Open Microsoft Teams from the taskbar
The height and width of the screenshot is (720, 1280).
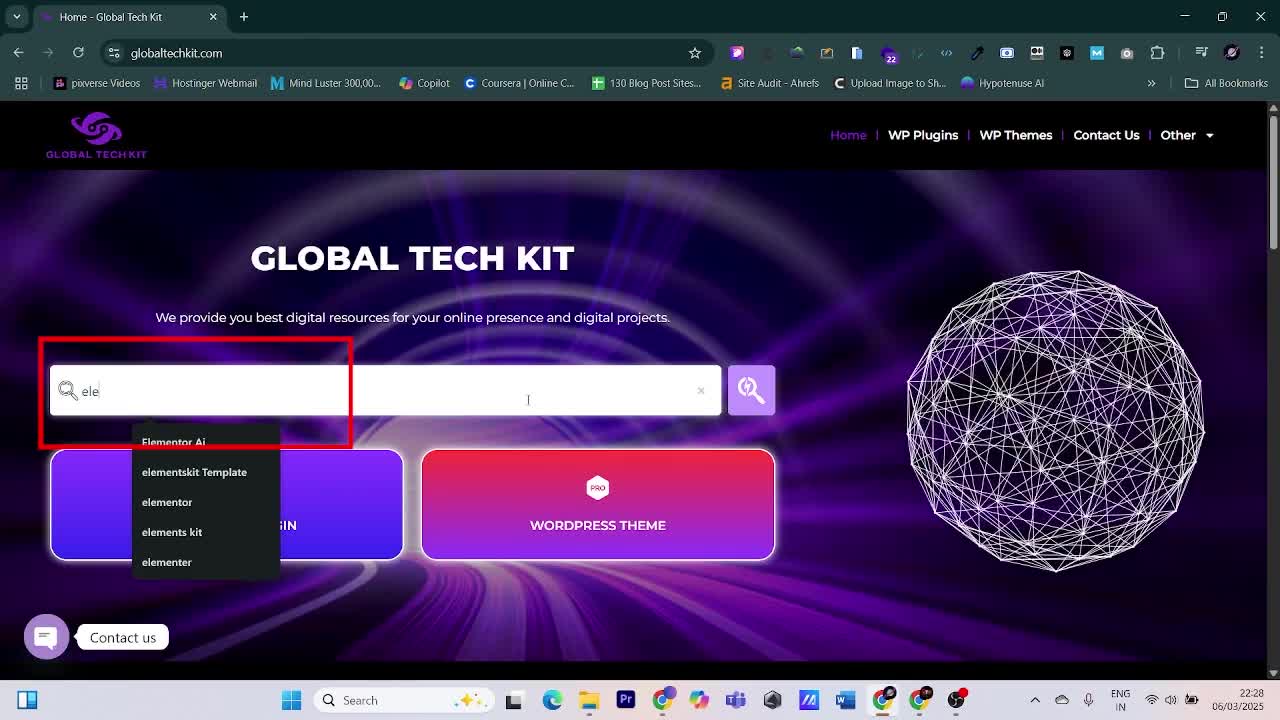click(736, 700)
